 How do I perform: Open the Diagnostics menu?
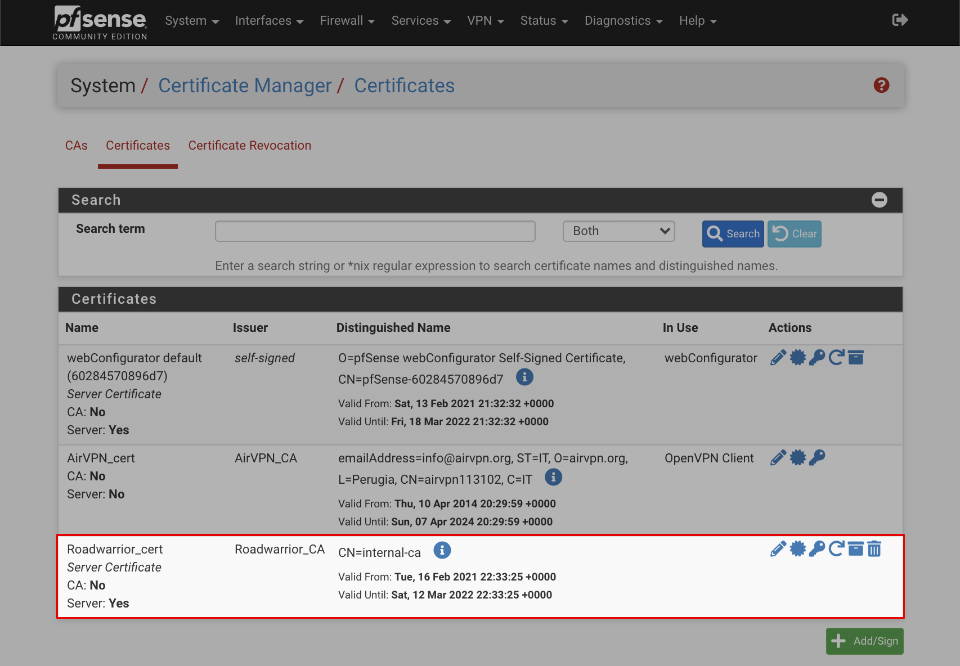(x=623, y=21)
